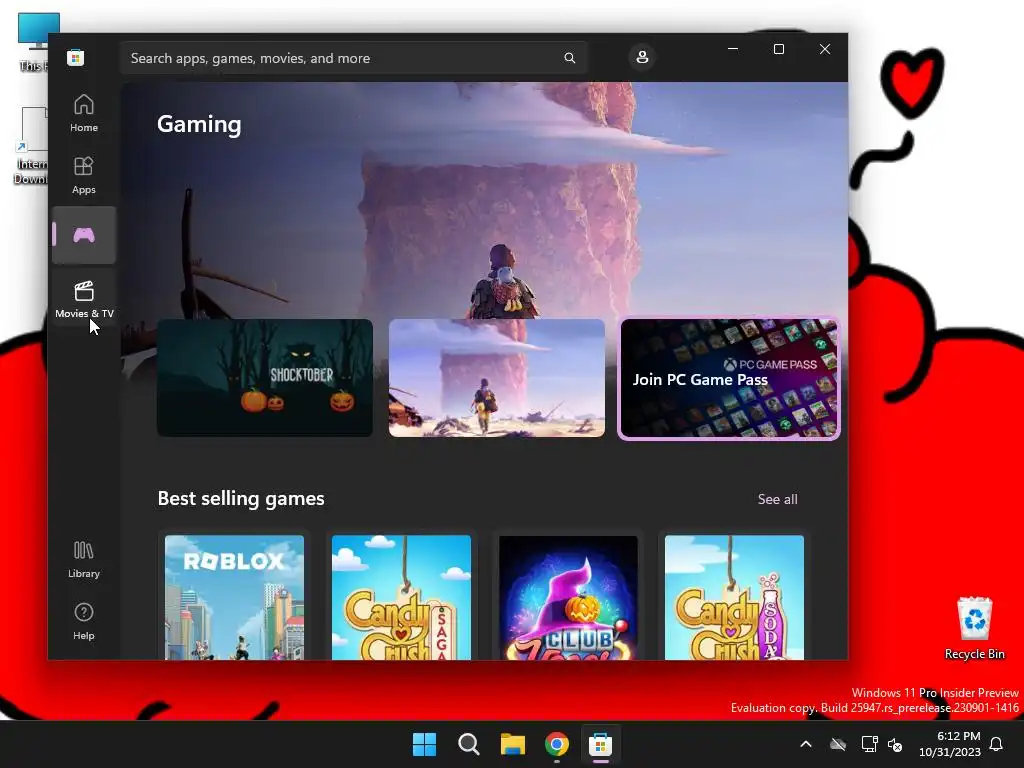Image resolution: width=1024 pixels, height=768 pixels.
Task: Open the Windows Start menu
Action: click(x=424, y=744)
